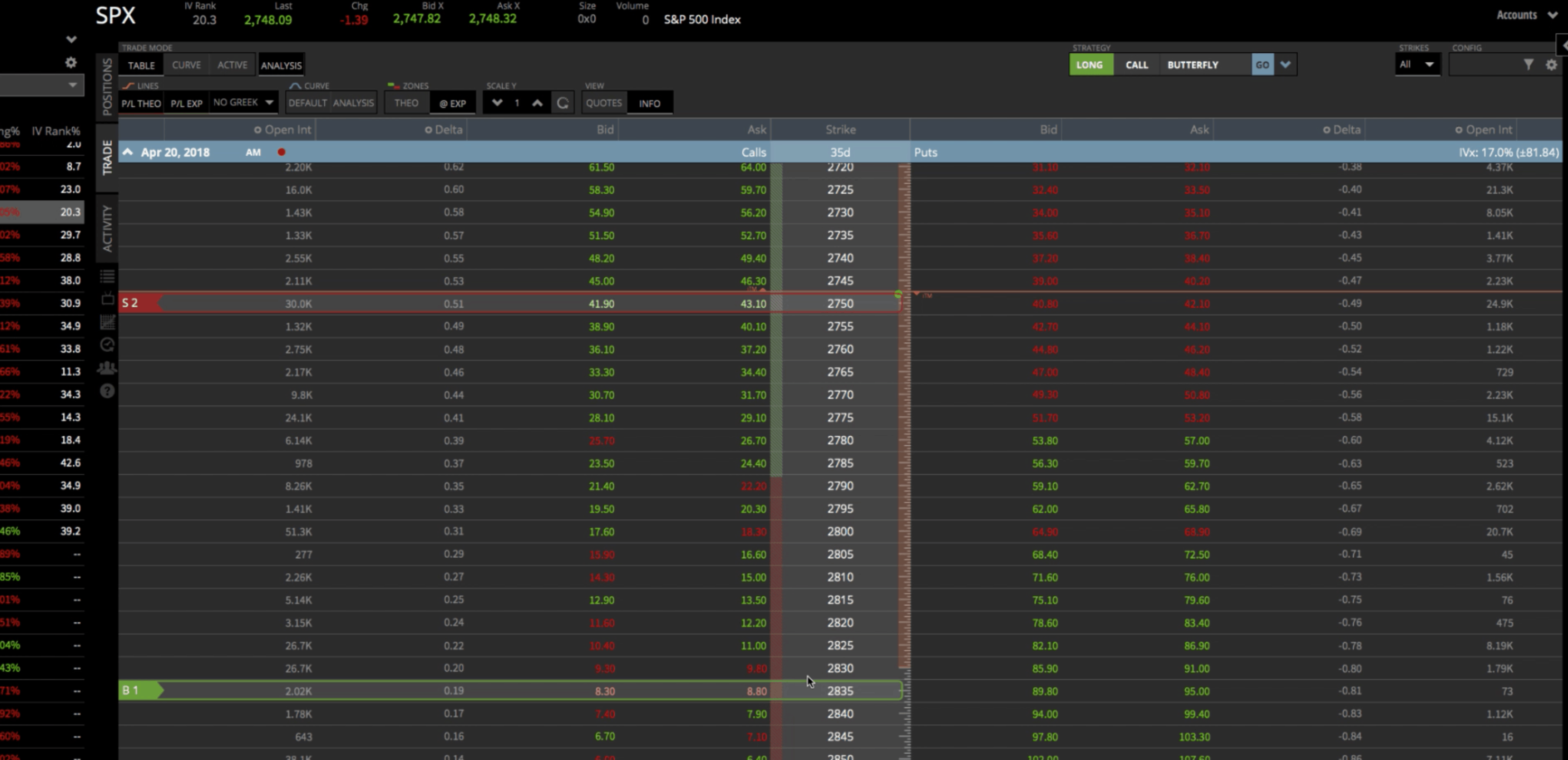1568x760 pixels.
Task: Click the calls Bid column header
Action: click(x=605, y=130)
